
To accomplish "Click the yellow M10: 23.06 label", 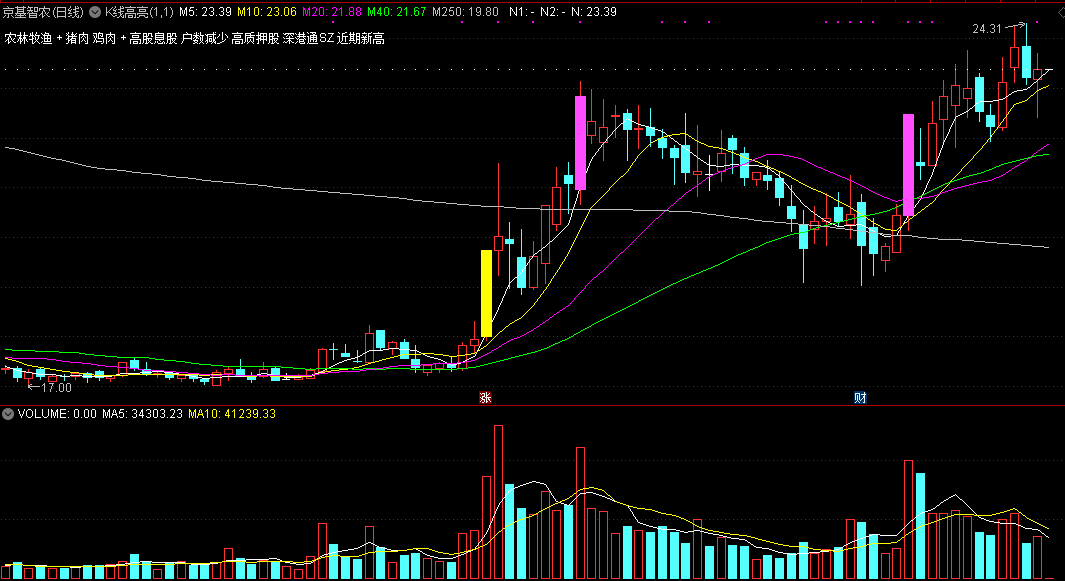I will pos(267,12).
